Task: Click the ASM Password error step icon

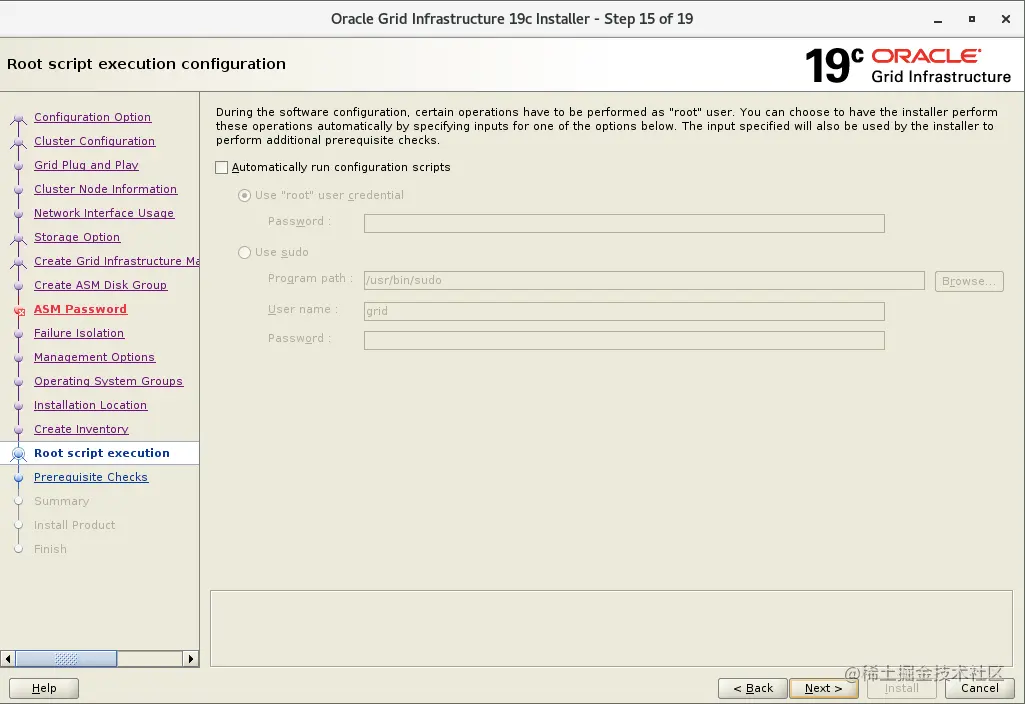Action: coord(19,311)
